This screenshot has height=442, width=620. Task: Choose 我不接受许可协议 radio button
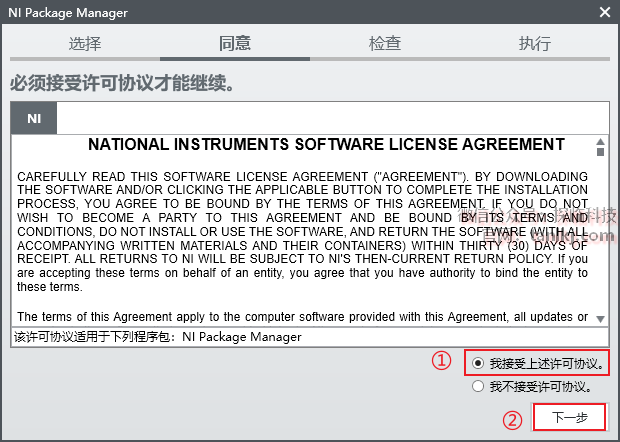pyautogui.click(x=478, y=386)
